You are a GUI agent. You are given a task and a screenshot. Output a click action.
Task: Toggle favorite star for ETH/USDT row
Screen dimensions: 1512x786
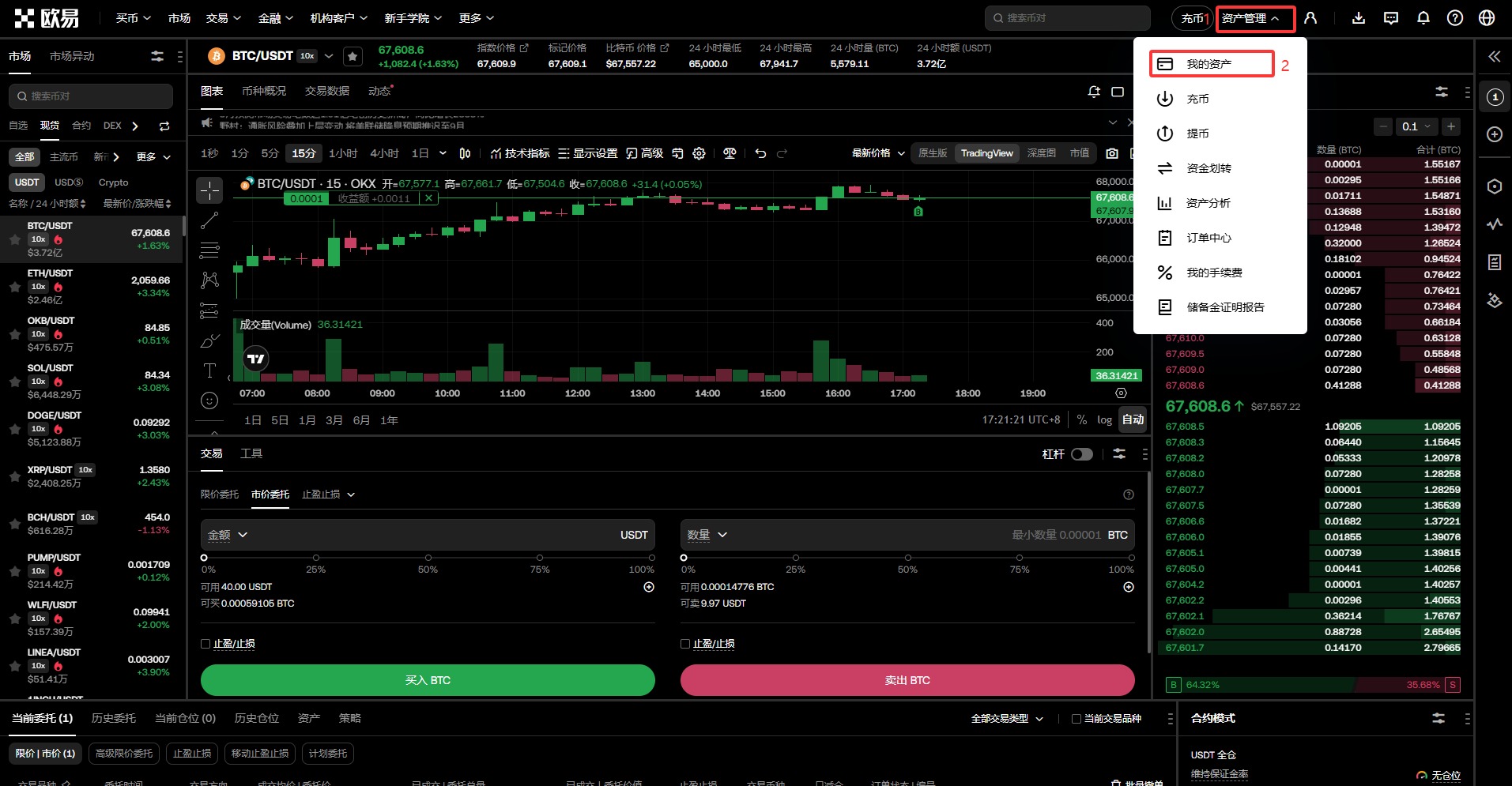click(x=15, y=287)
